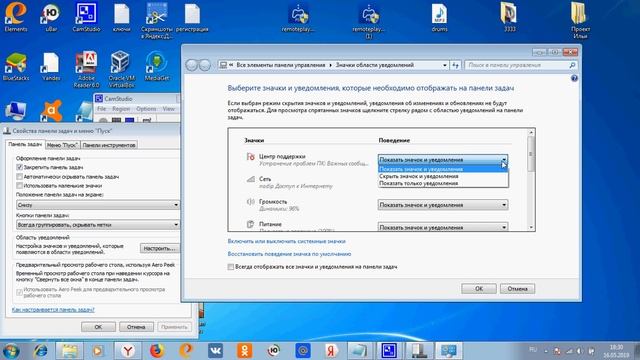Image resolution: width=640 pixels, height=360 pixels.
Task: Click Настроить button in taskbar properties
Action: 160,248
